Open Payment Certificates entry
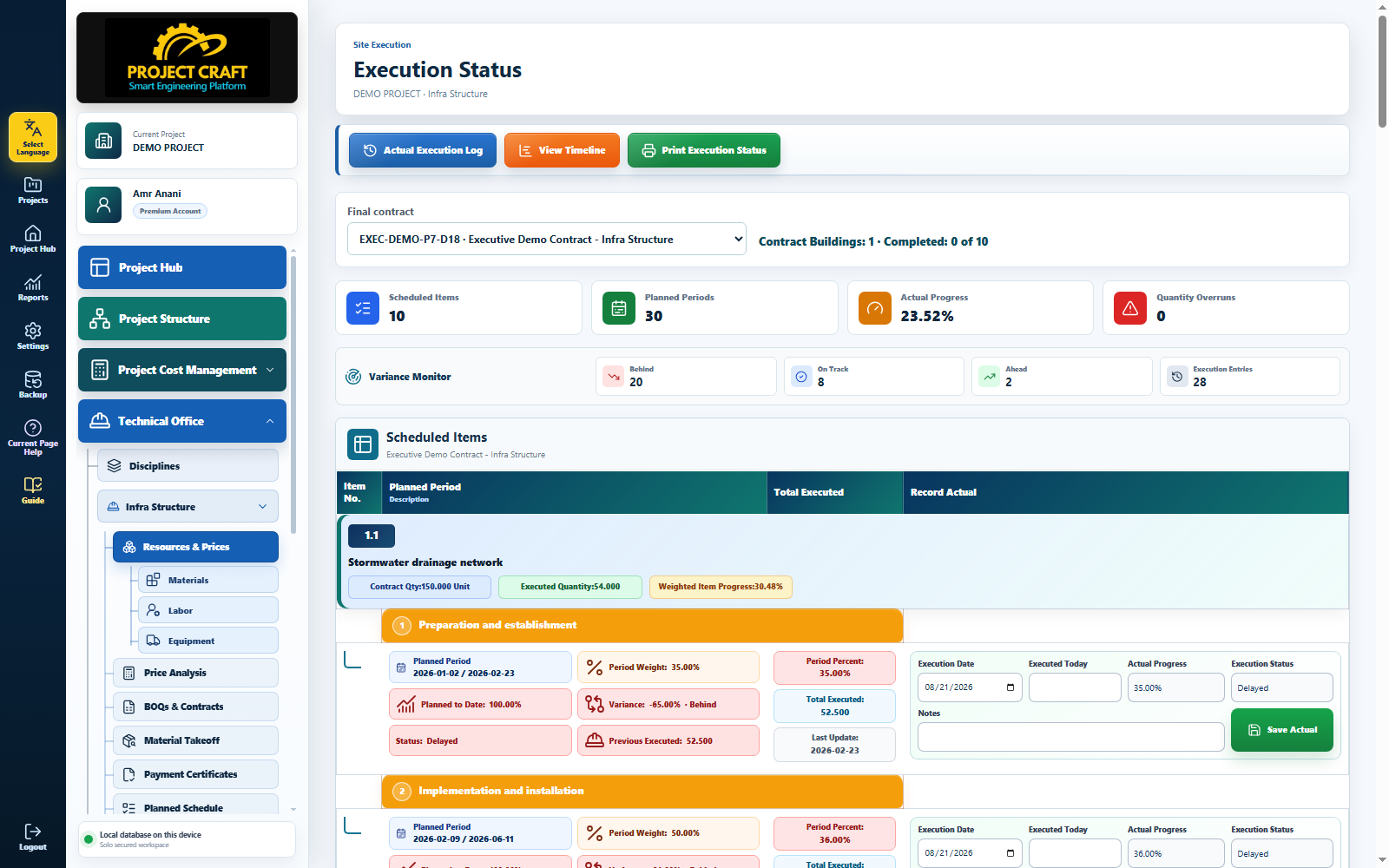This screenshot has height=868, width=1389. click(x=195, y=774)
